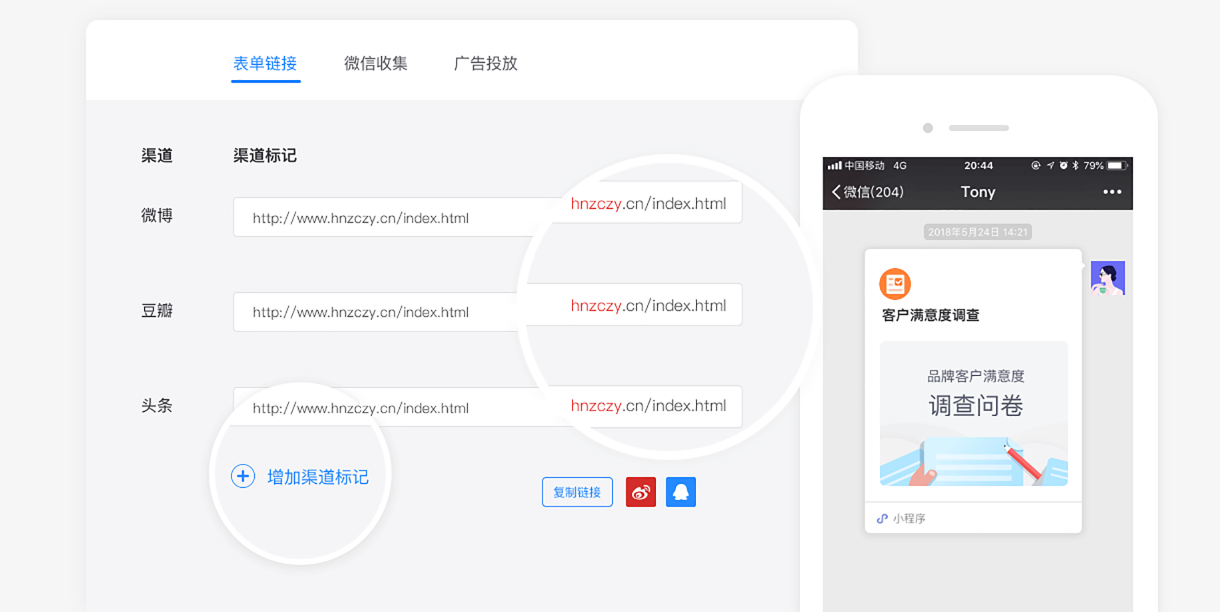Share the link via the blue QQ icon
The image size is (1220, 612).
681,492
